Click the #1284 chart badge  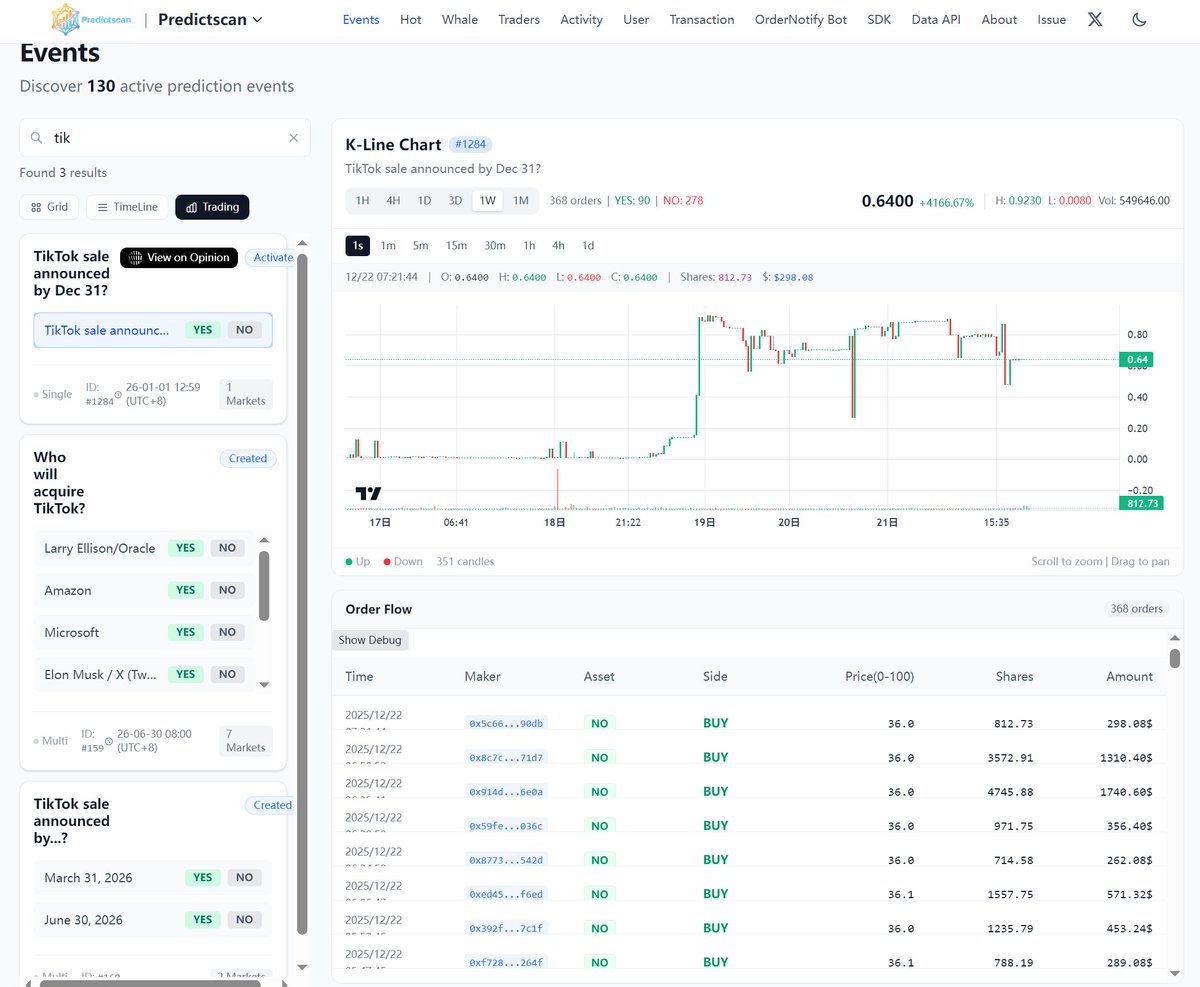coord(470,145)
